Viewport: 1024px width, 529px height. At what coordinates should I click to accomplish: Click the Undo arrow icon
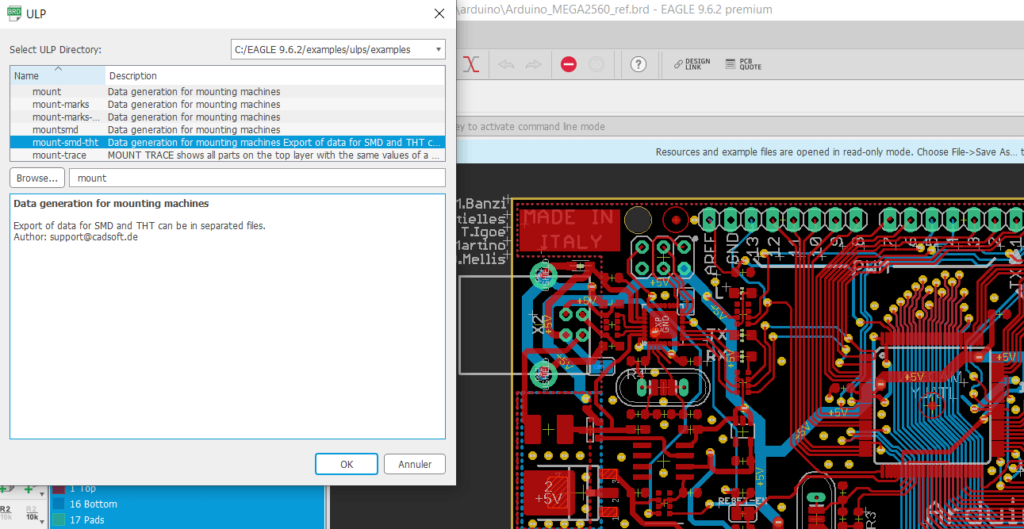pyautogui.click(x=506, y=64)
